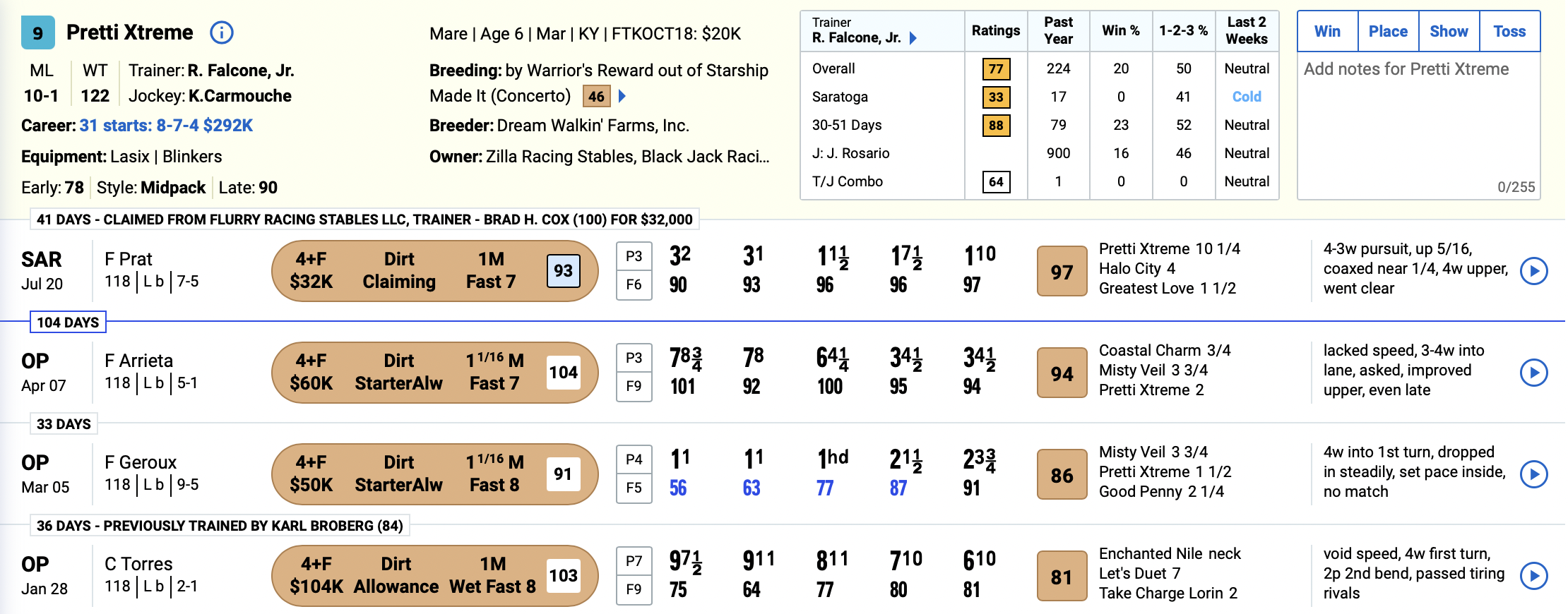Click the blue 93 speed rating badge
Viewport: 1568px width, 614px height.
pos(563,271)
